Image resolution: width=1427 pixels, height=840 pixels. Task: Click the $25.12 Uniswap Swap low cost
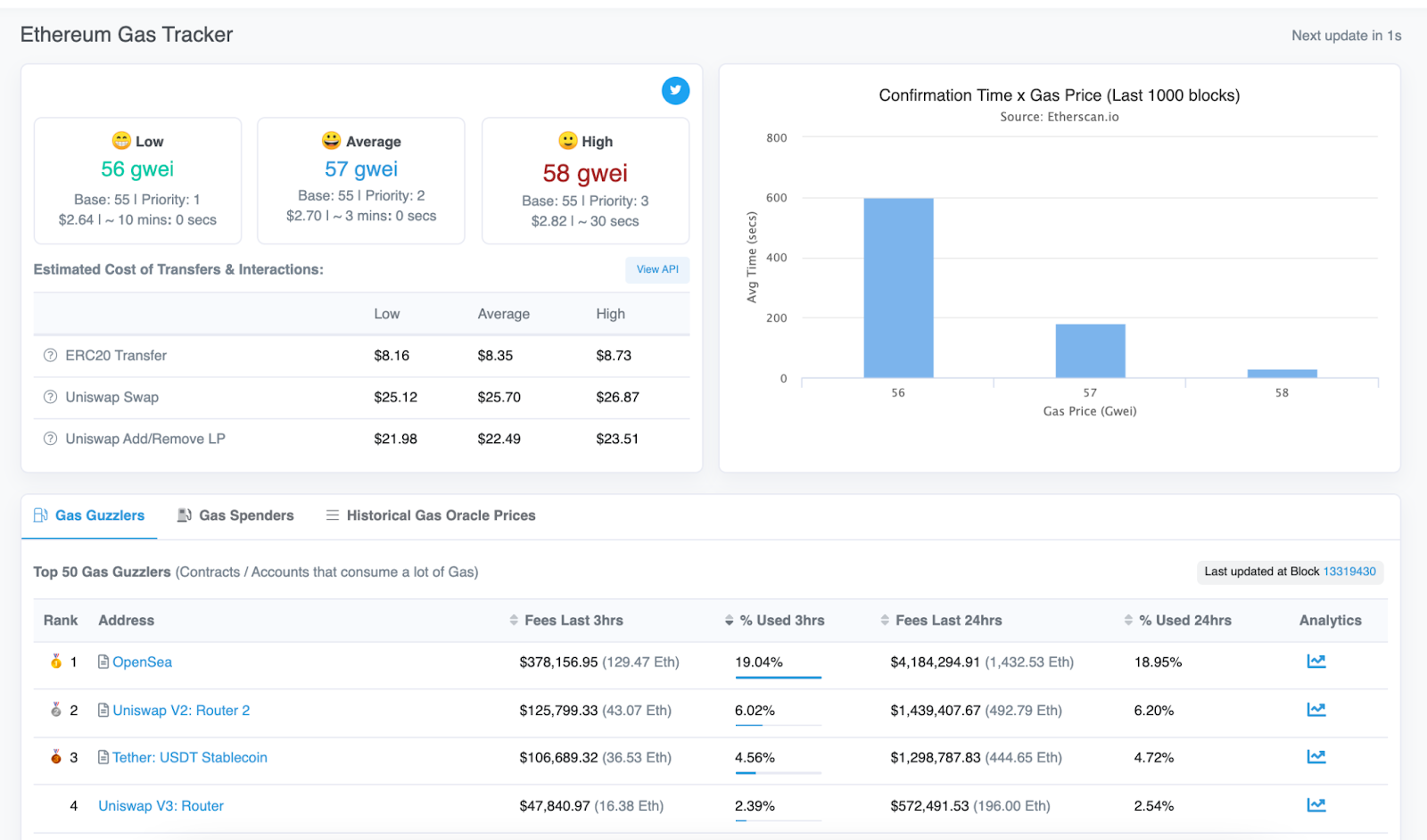click(395, 398)
